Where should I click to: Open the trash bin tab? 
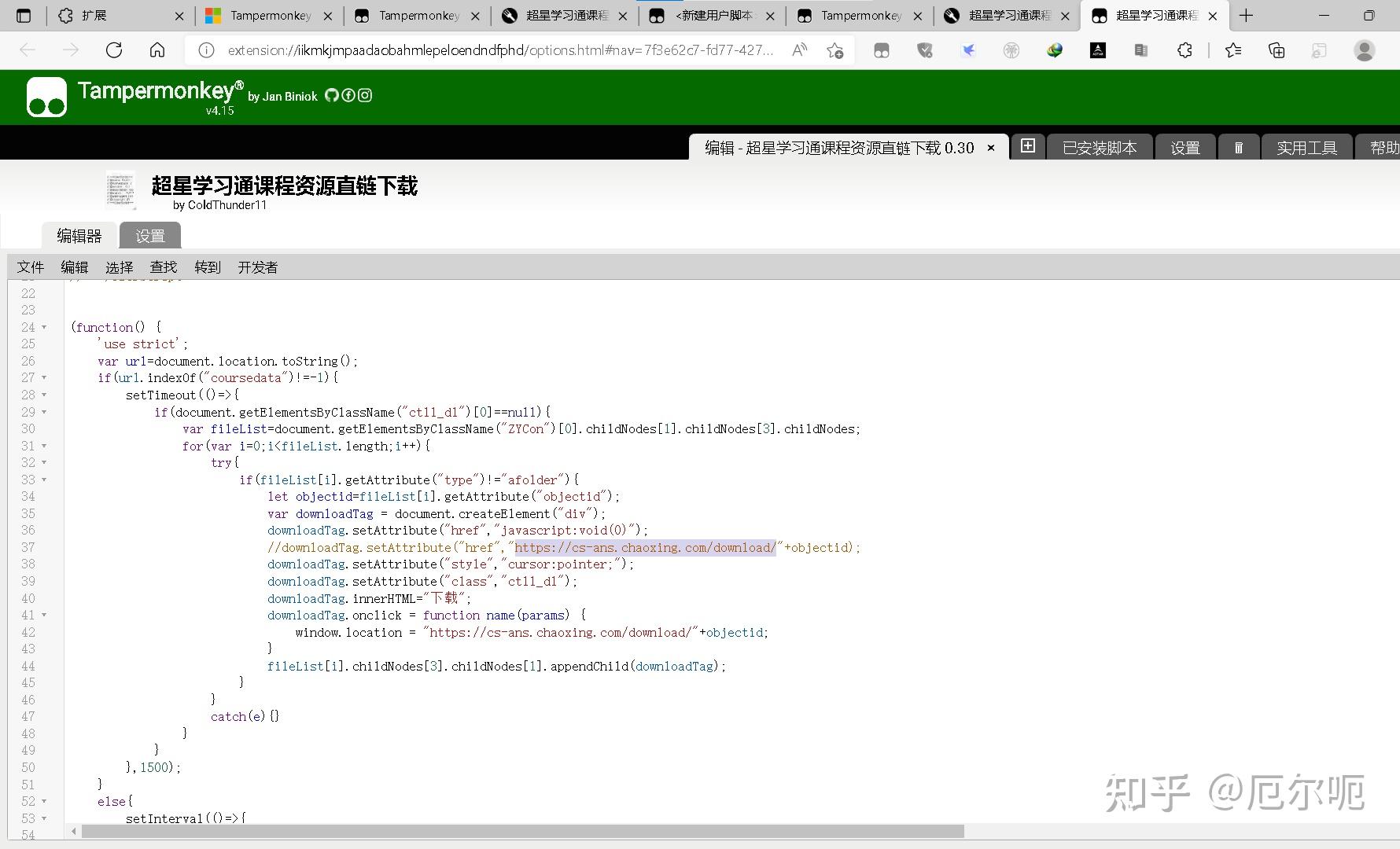click(1239, 147)
